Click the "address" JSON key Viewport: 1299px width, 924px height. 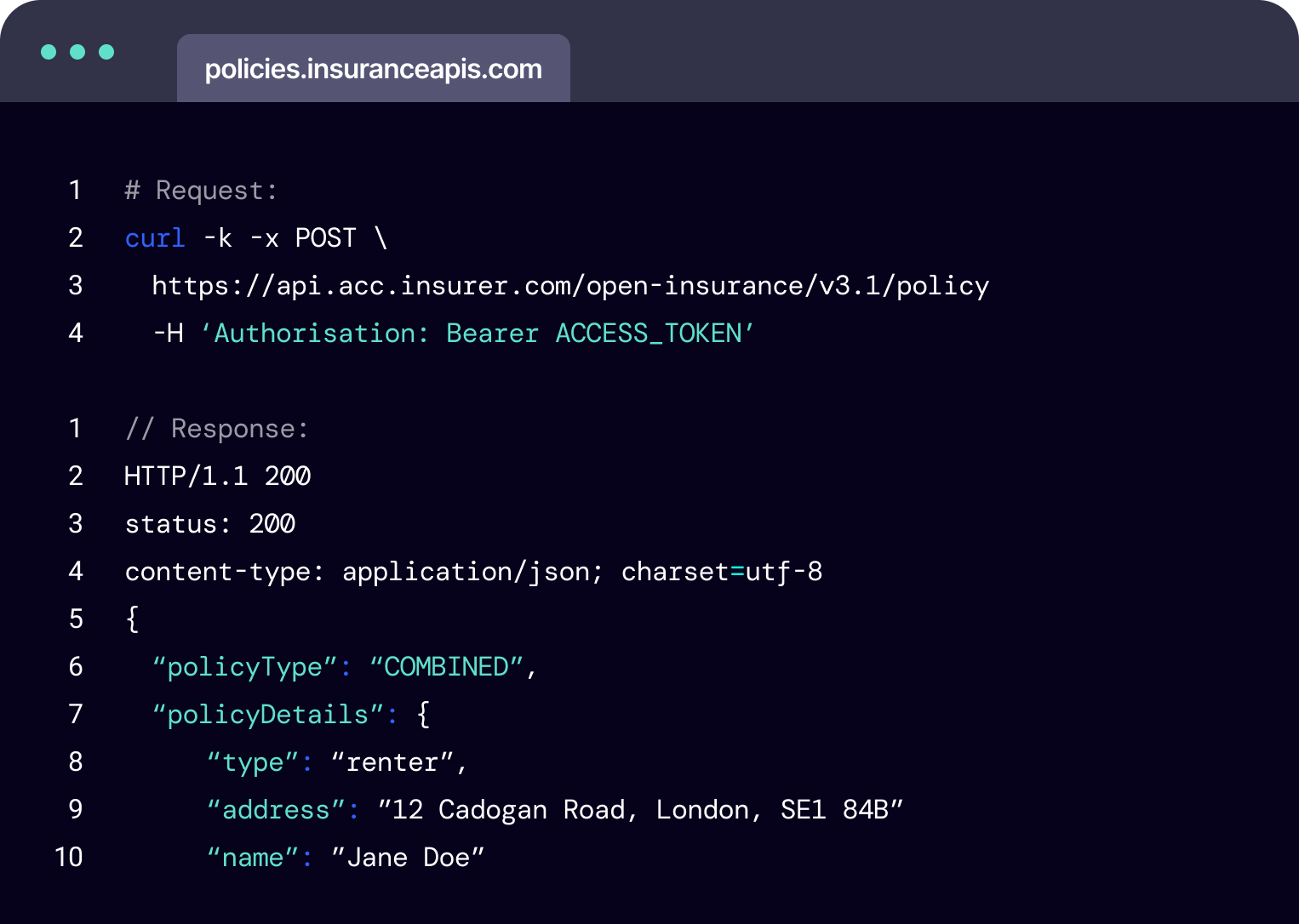click(276, 810)
